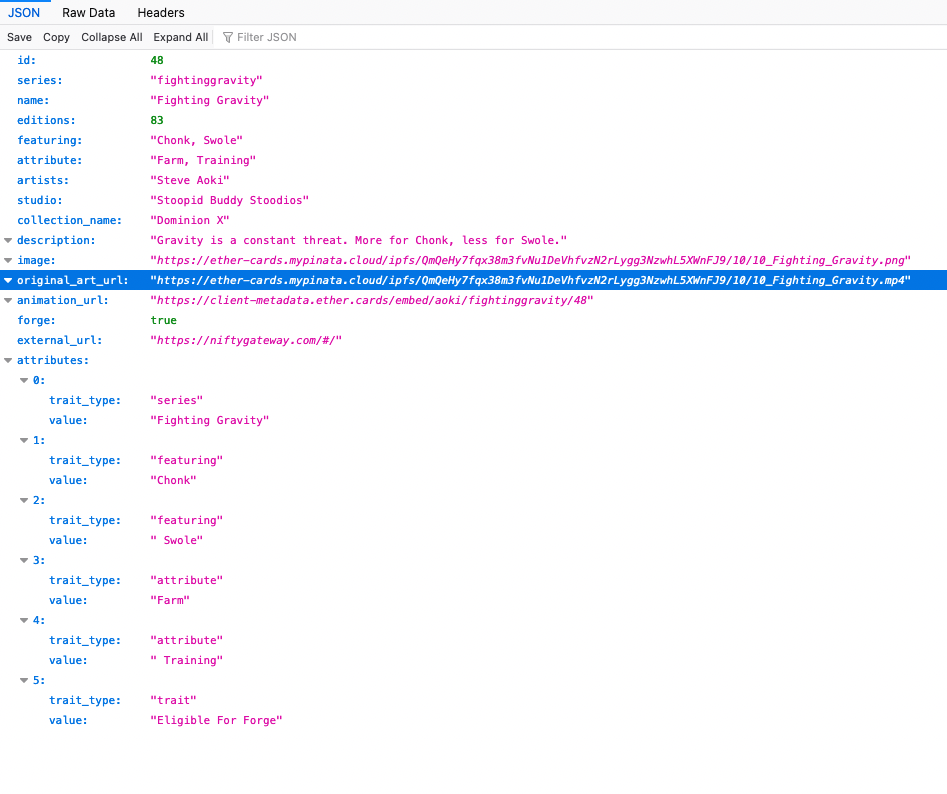Click the Save button

pos(19,37)
